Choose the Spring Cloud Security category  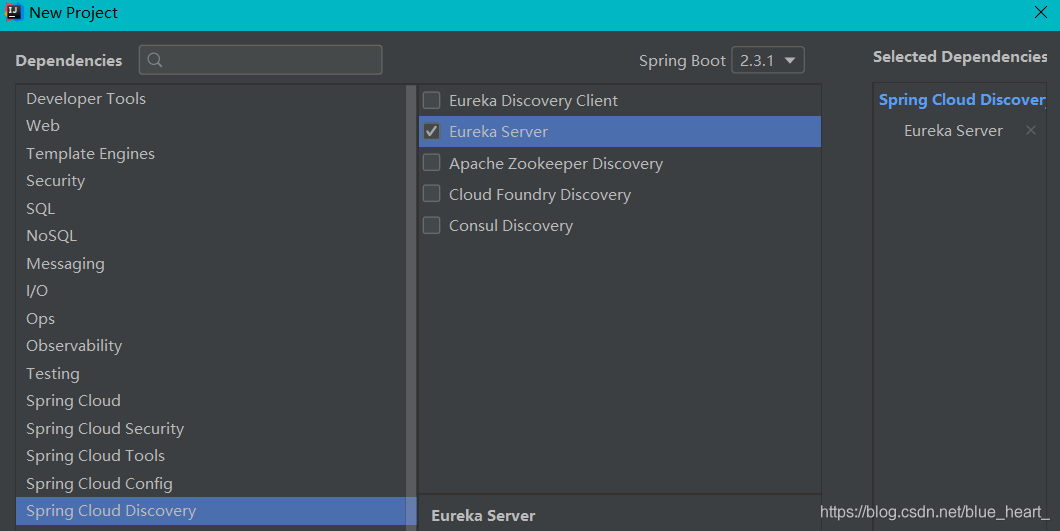(211, 428)
